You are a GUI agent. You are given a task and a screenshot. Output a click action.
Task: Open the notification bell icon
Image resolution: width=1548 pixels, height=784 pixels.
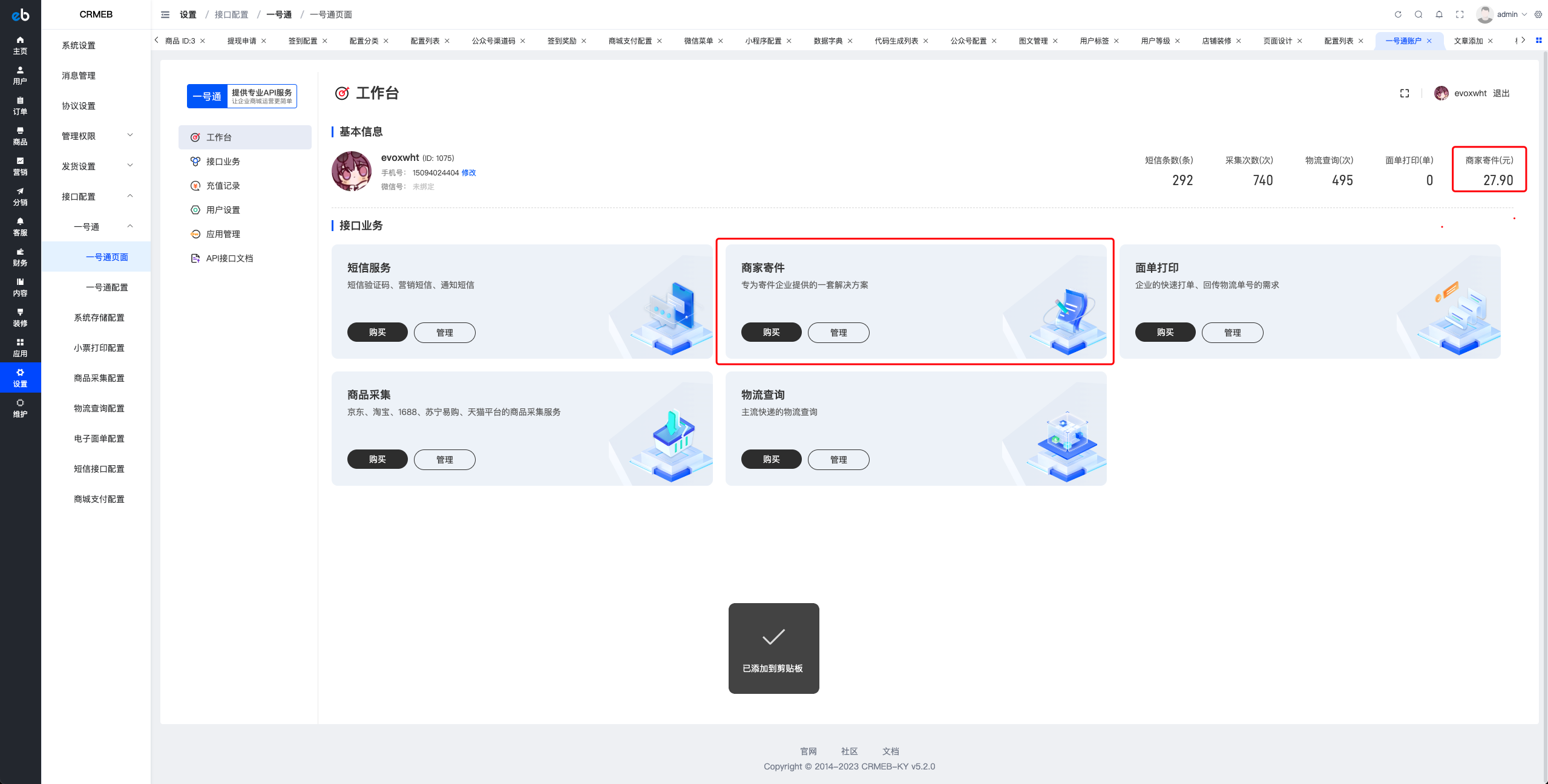click(1439, 15)
